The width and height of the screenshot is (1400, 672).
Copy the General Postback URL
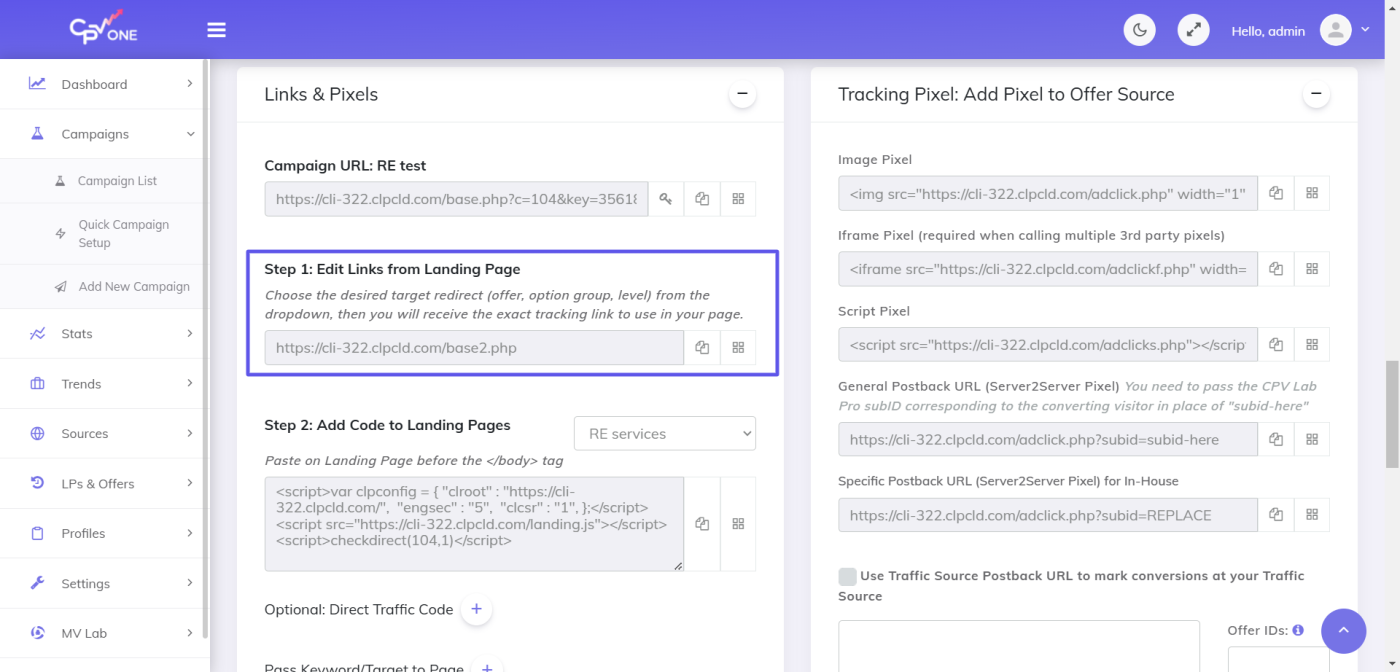tap(1276, 439)
